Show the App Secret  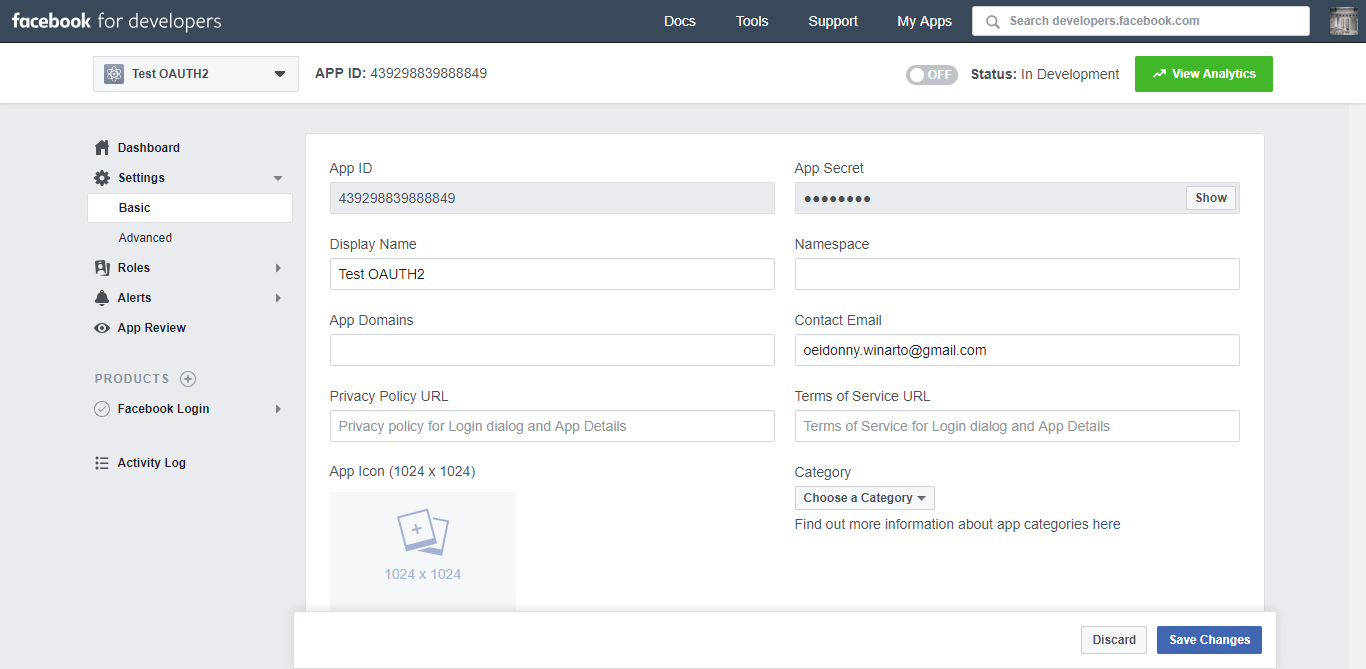pos(1211,198)
